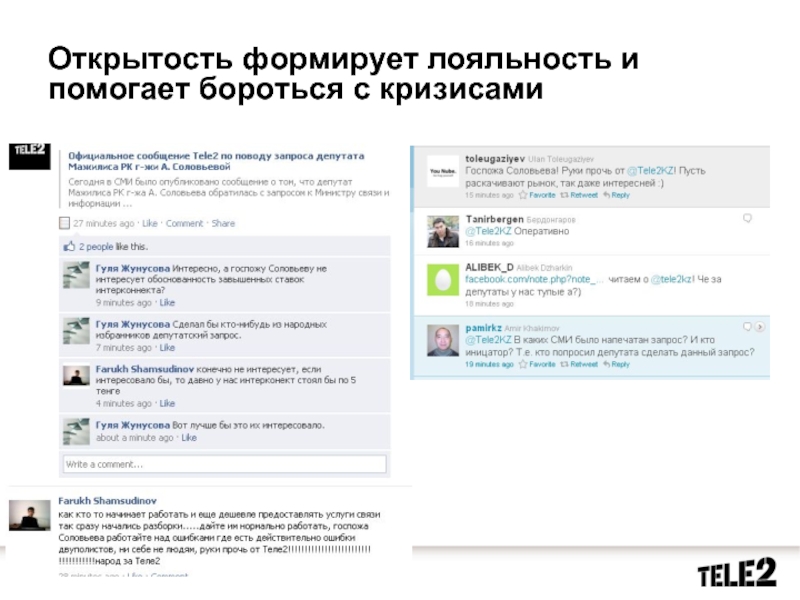This screenshot has width=800, height=600.
Task: Like the comment posted 4 minutes ago
Action: pyautogui.click(x=167, y=403)
